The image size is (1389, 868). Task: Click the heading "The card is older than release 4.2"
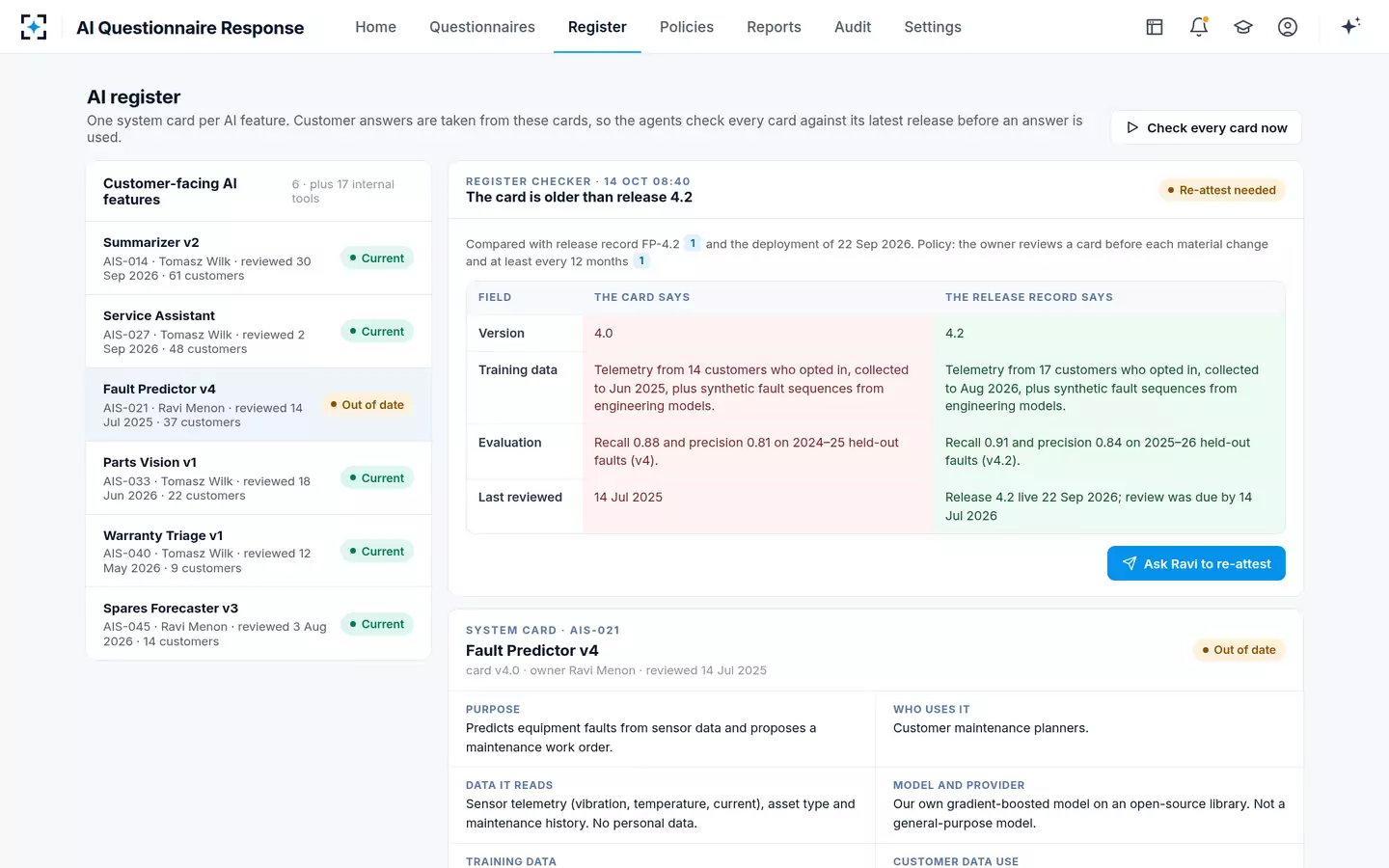coord(579,197)
